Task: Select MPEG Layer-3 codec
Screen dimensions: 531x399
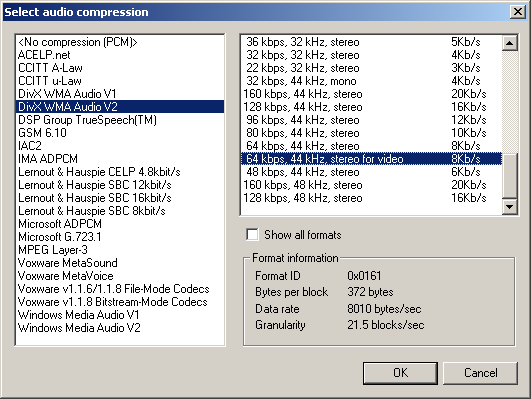Action: tap(120, 250)
